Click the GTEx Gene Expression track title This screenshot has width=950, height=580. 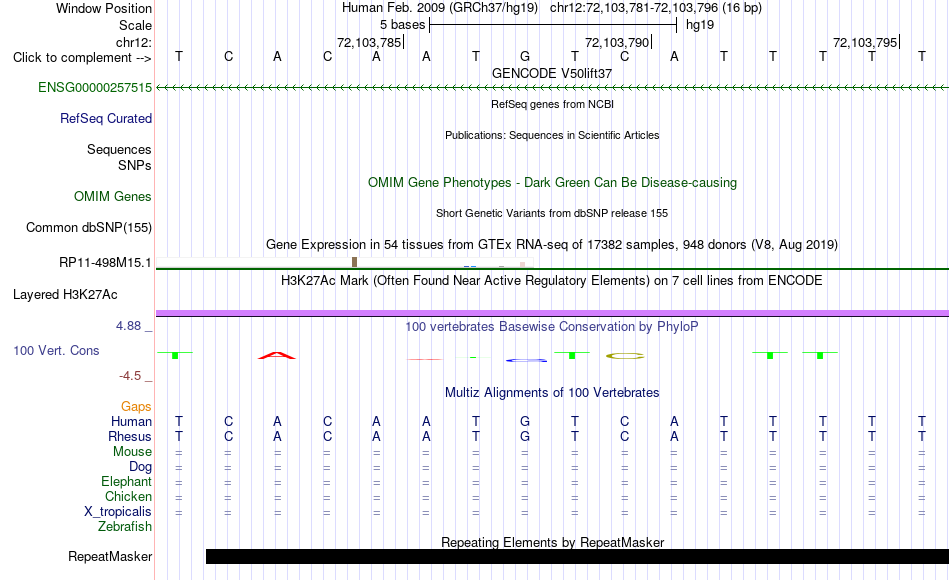pos(552,245)
